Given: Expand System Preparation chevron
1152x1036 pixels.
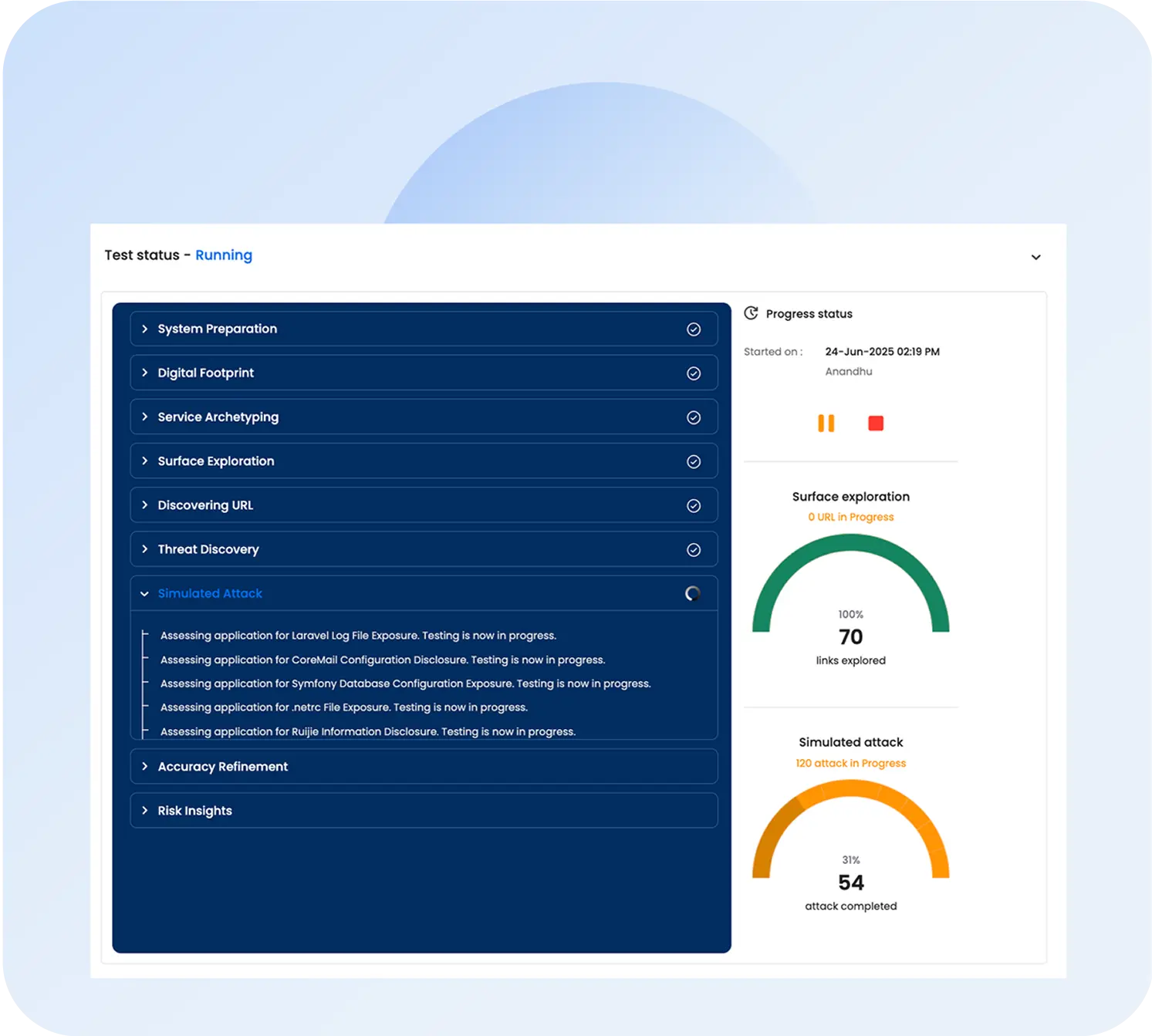Looking at the screenshot, I should [144, 329].
